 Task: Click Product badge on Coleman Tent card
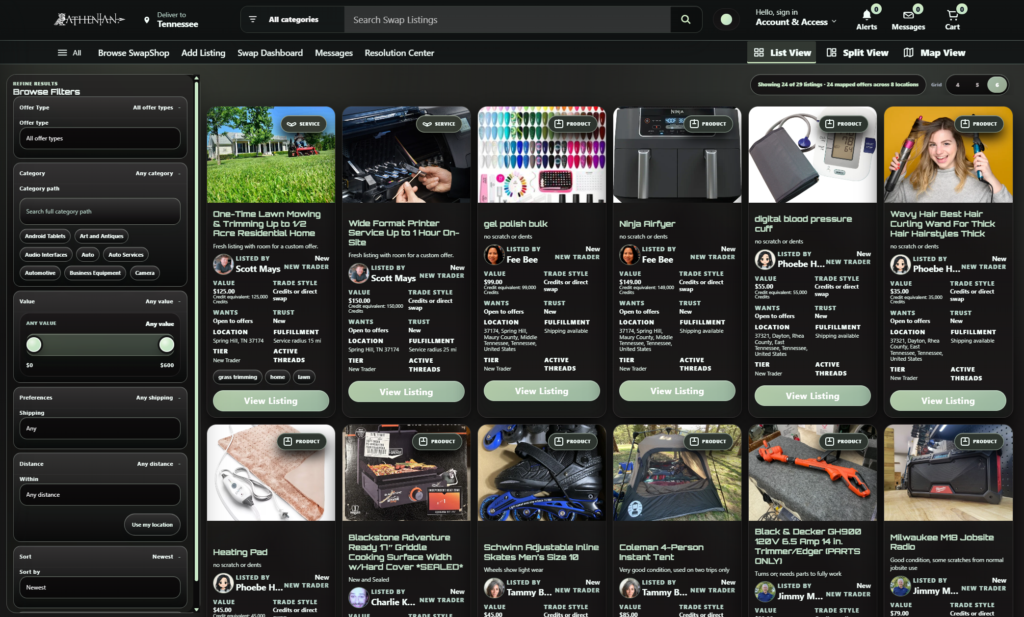pyautogui.click(x=707, y=441)
